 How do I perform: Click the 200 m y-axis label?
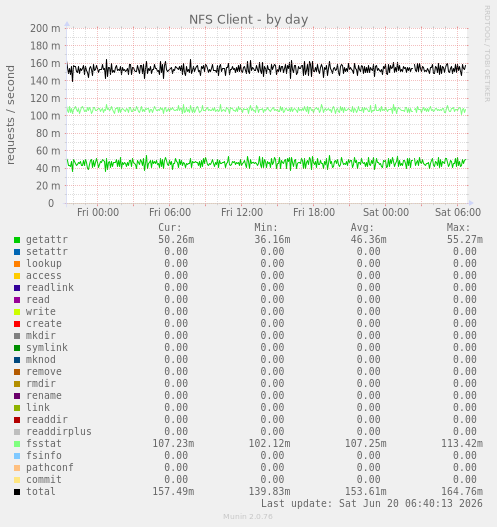tap(45, 28)
